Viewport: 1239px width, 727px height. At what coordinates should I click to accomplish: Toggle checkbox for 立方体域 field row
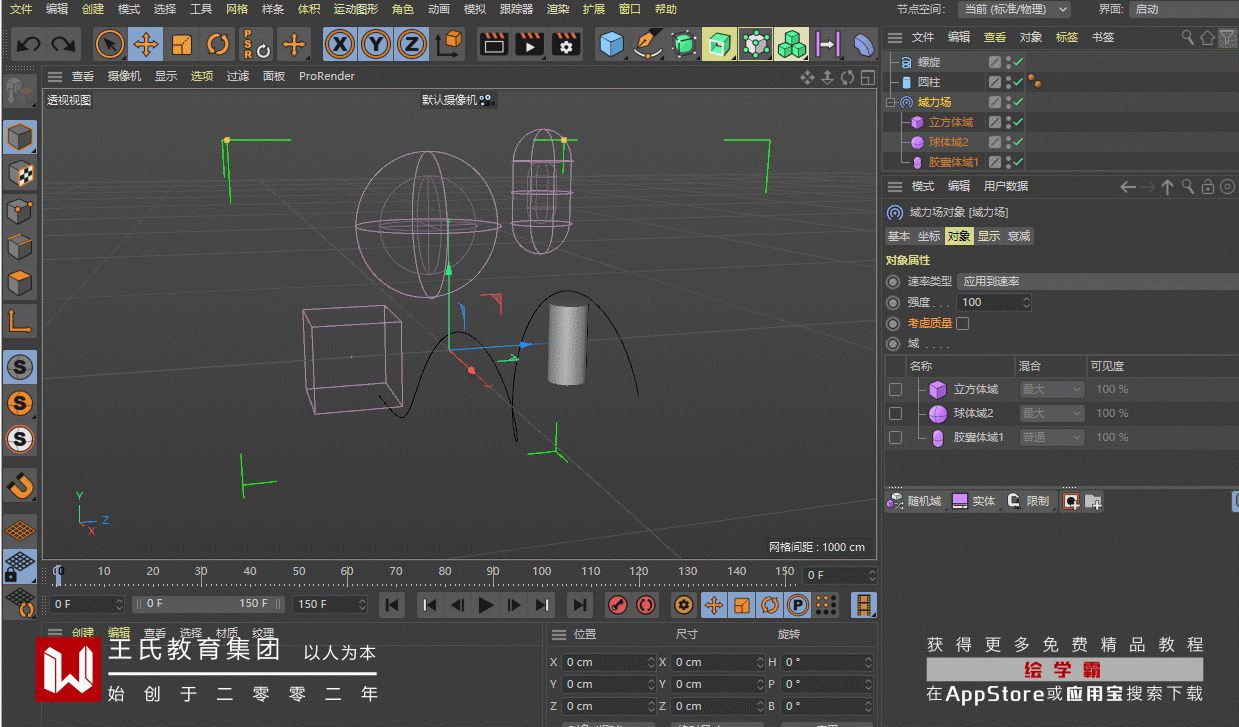pyautogui.click(x=895, y=389)
